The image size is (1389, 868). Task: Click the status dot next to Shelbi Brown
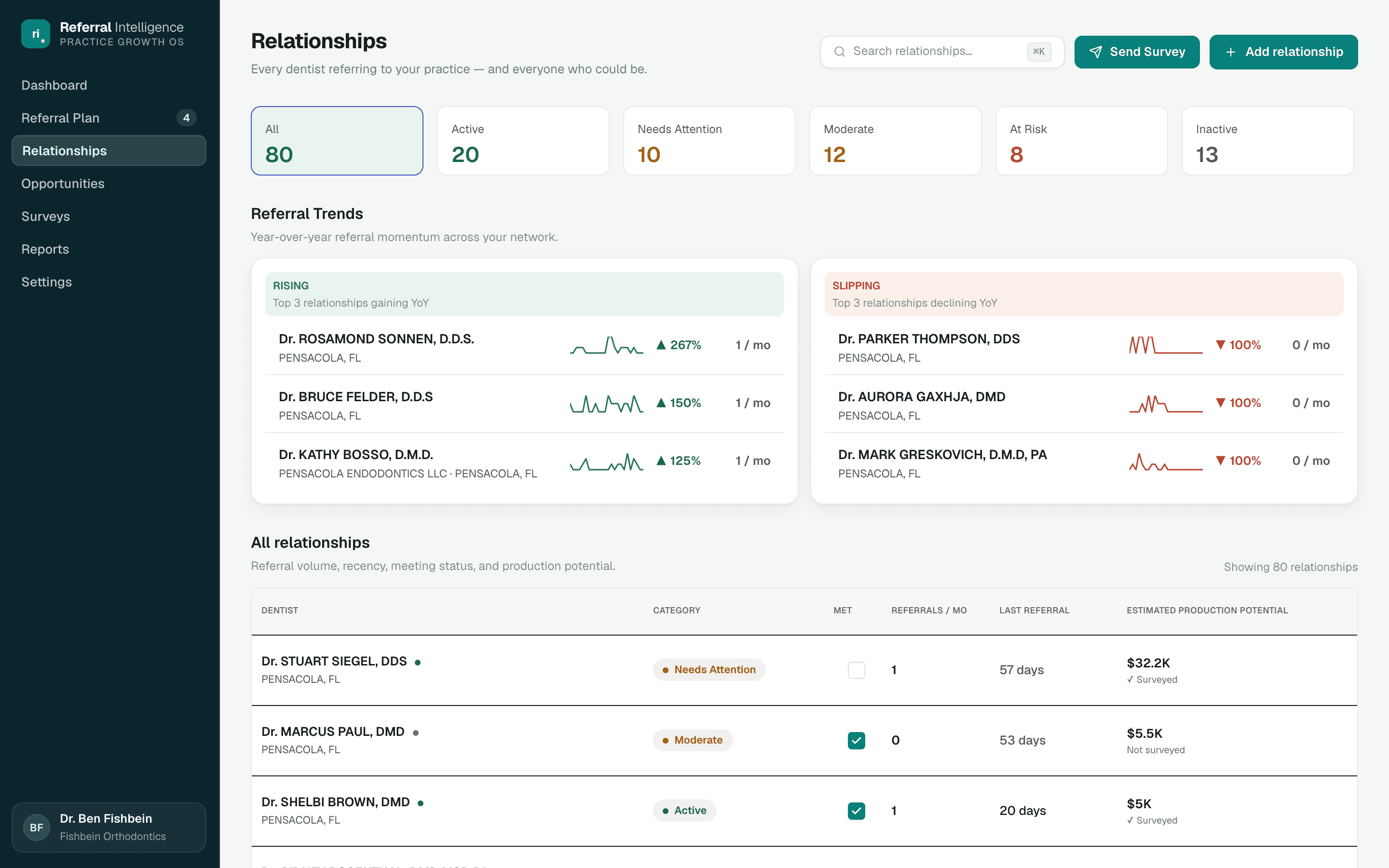[x=421, y=804]
